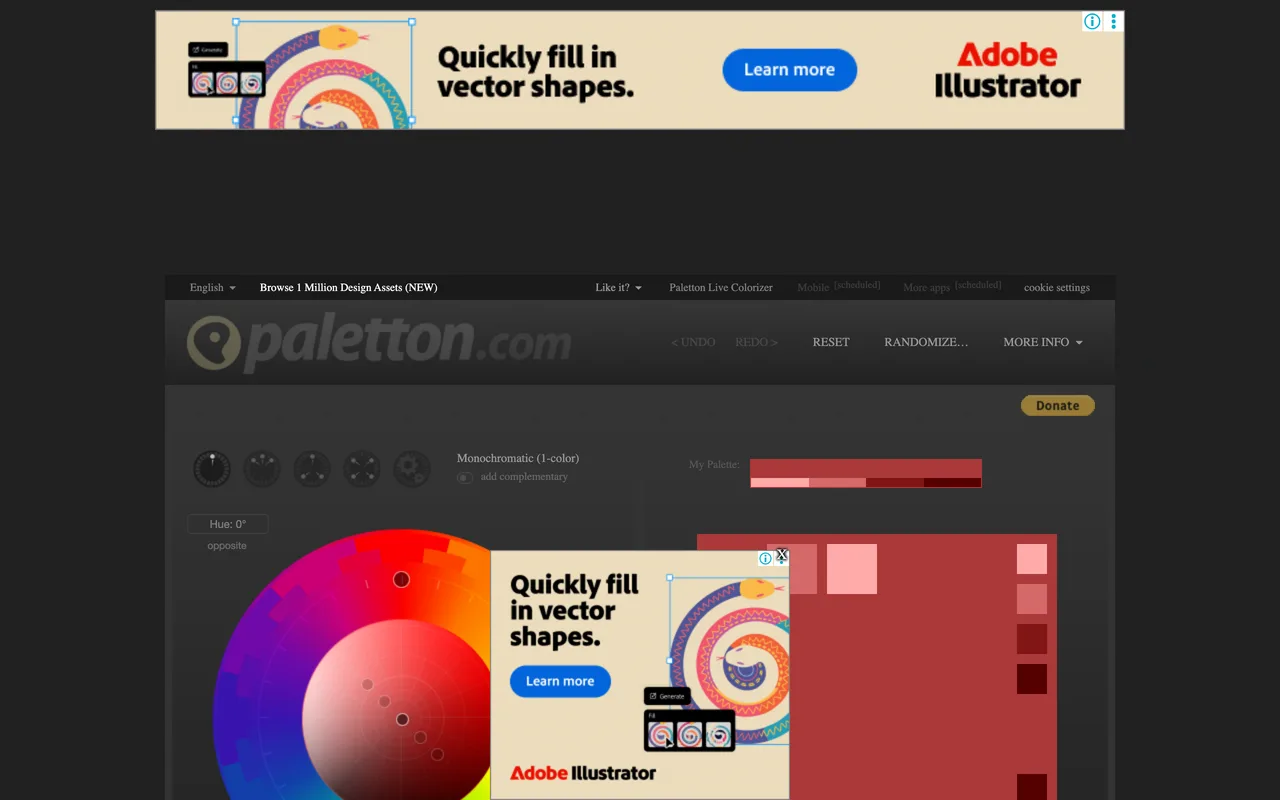1280x800 pixels.
Task: Click the RESET menu item
Action: coord(831,342)
